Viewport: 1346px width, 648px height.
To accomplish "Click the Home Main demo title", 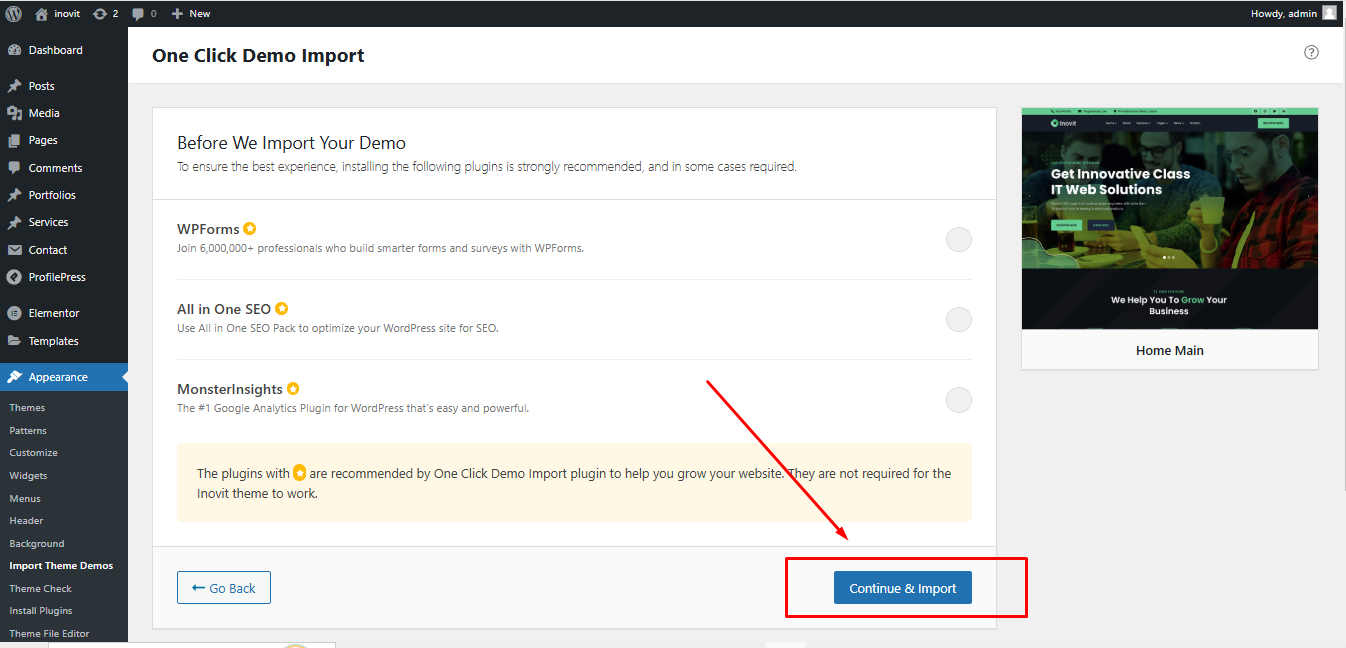I will coord(1170,351).
